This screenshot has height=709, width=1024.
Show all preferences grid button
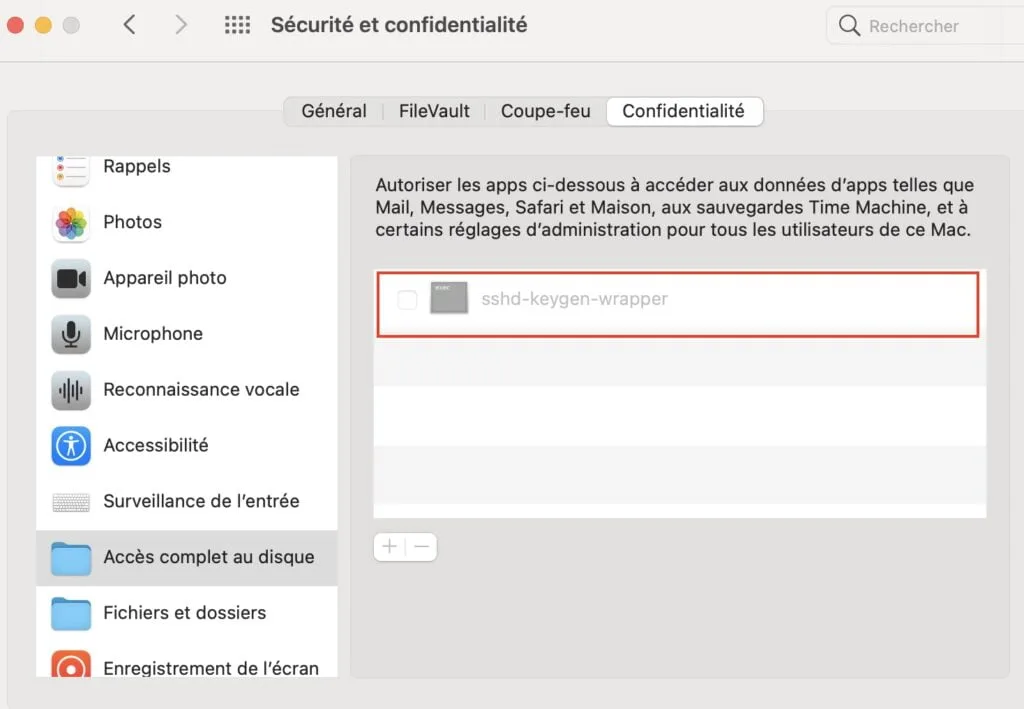[237, 25]
